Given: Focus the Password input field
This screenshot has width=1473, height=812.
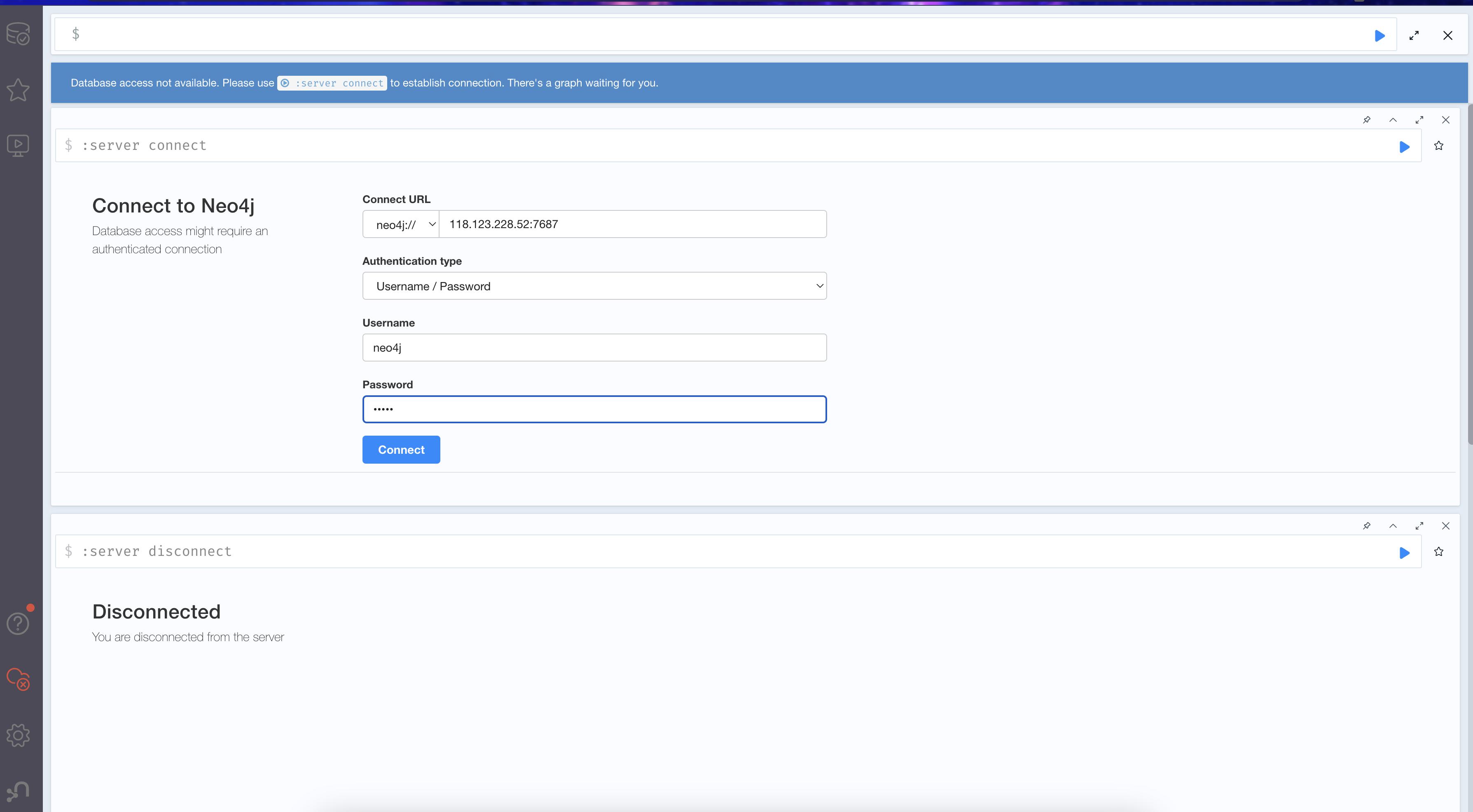Looking at the screenshot, I should (x=595, y=409).
